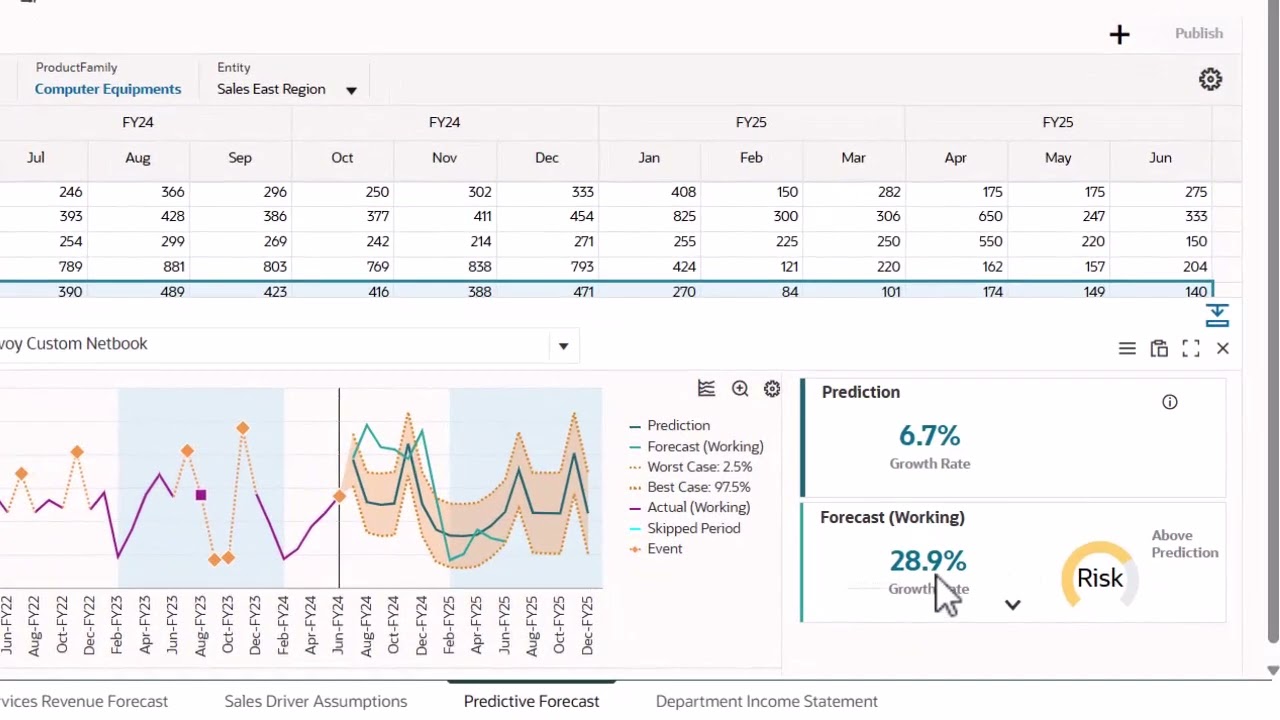
Task: Toggle Event legend entry
Action: (x=655, y=548)
